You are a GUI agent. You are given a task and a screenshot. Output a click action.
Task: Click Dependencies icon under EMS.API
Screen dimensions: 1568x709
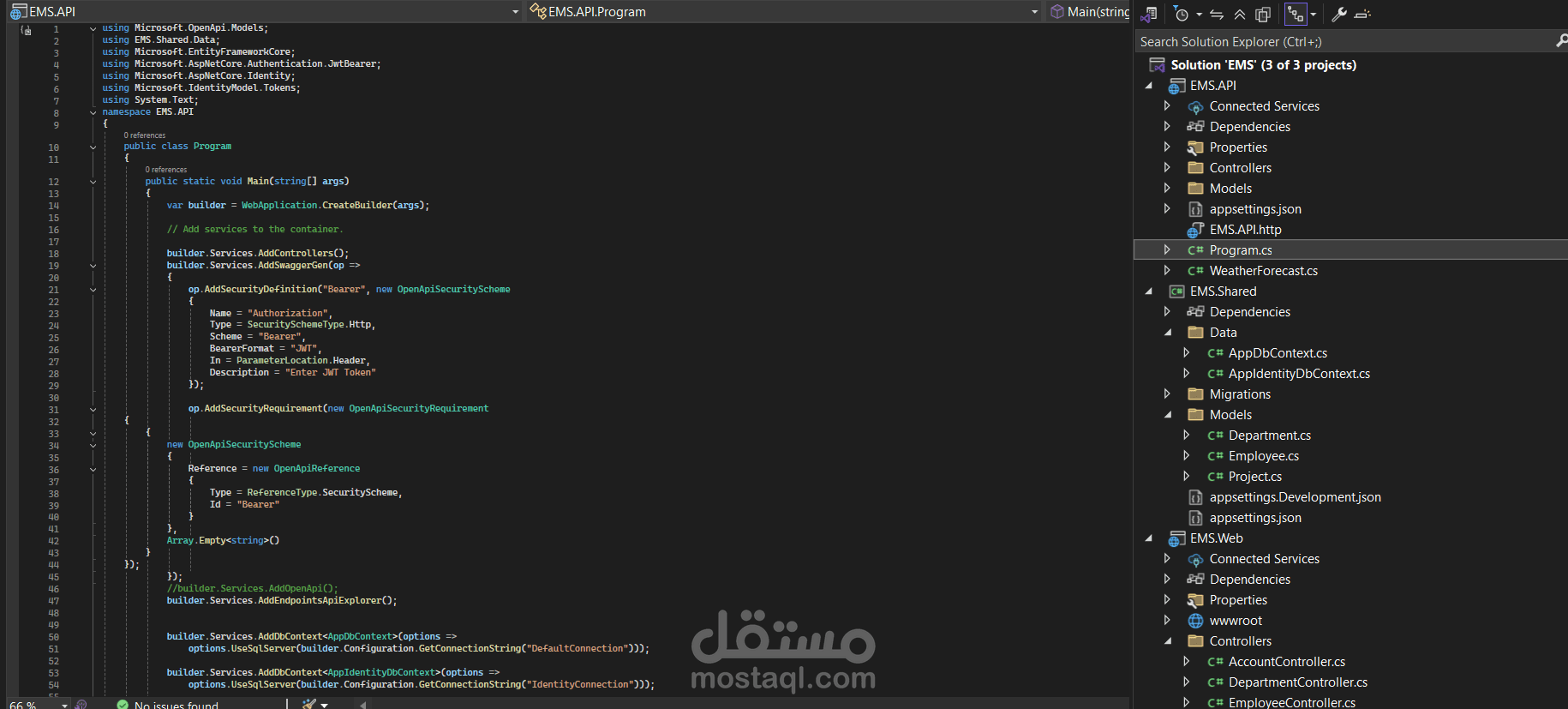(x=1195, y=127)
